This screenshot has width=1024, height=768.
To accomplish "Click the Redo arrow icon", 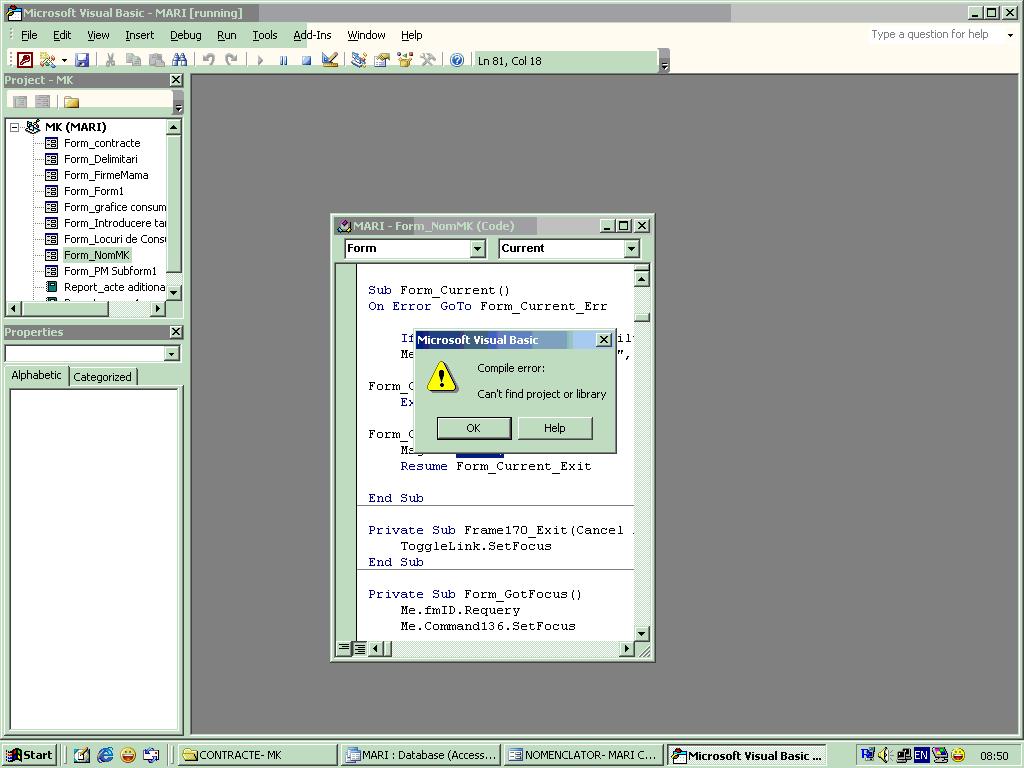I will (232, 60).
